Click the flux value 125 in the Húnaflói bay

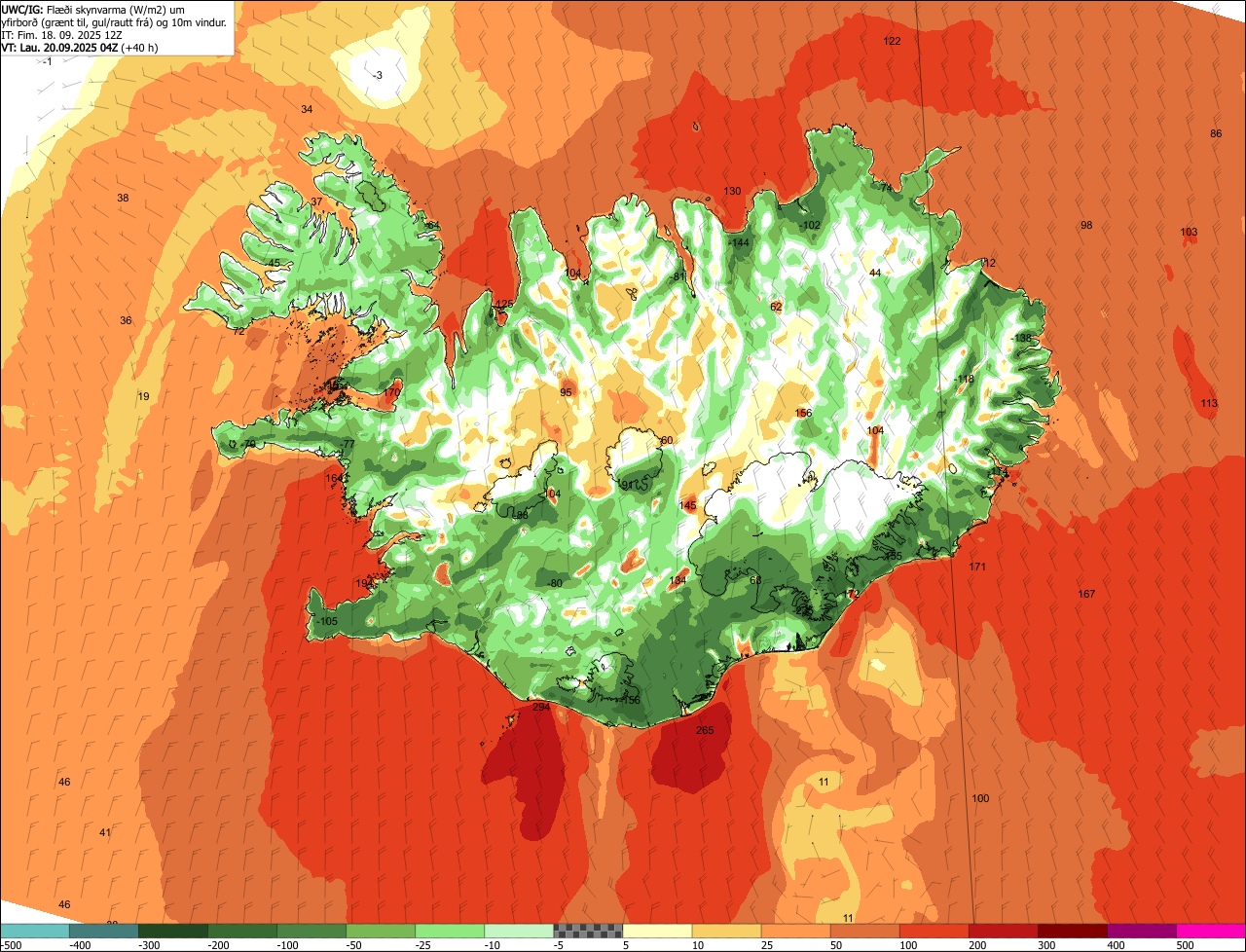[503, 305]
